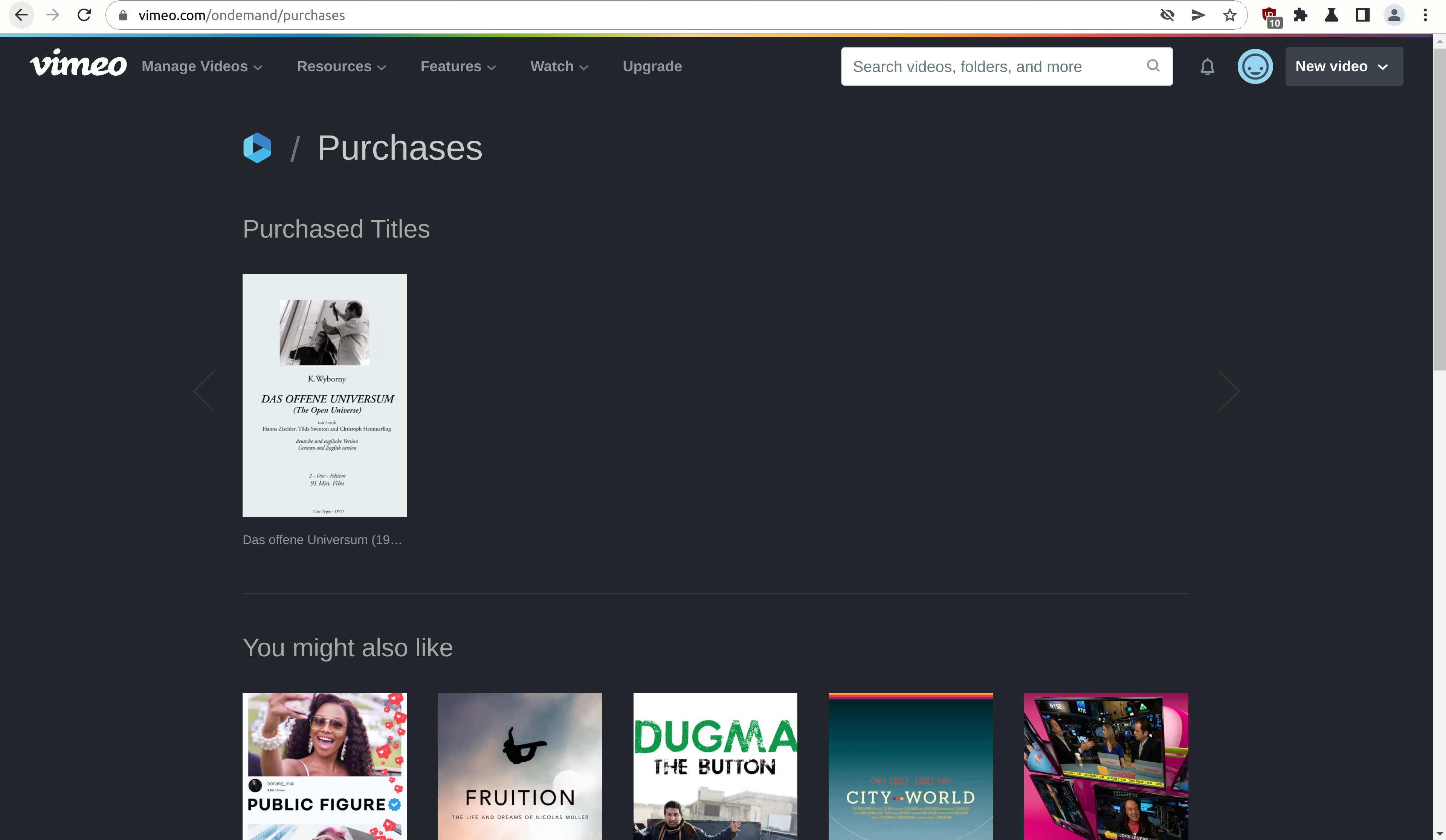Click the search magnifier icon
Image resolution: width=1446 pixels, height=840 pixels.
pyautogui.click(x=1153, y=66)
